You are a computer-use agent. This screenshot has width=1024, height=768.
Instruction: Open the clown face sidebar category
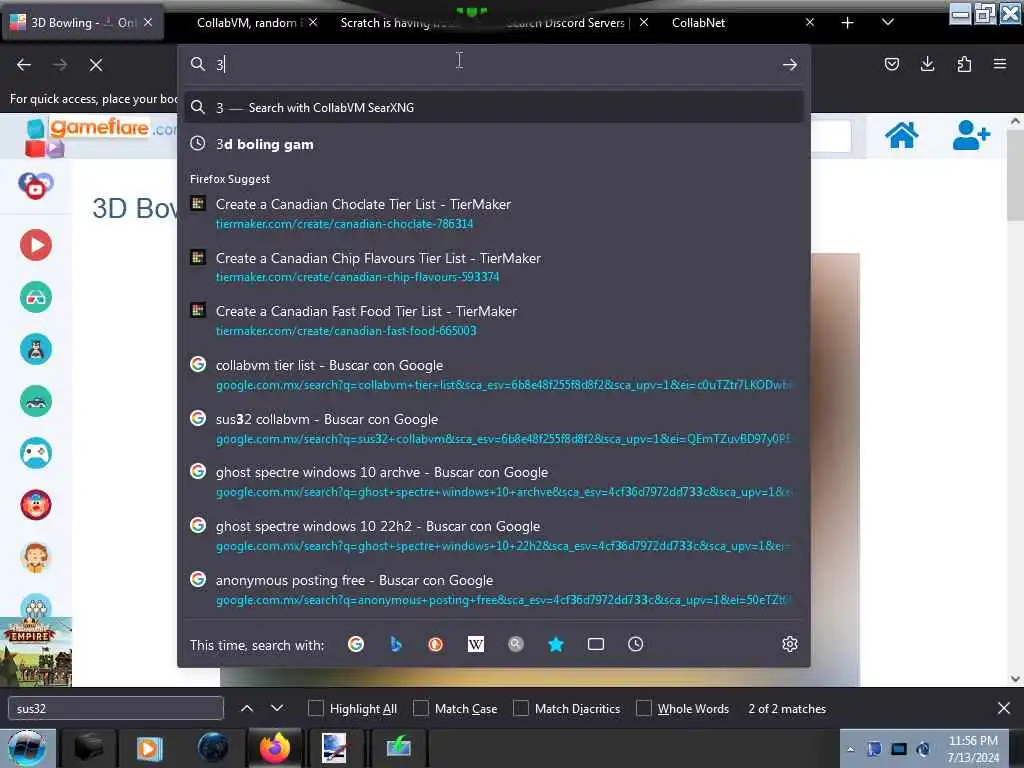pyautogui.click(x=36, y=505)
